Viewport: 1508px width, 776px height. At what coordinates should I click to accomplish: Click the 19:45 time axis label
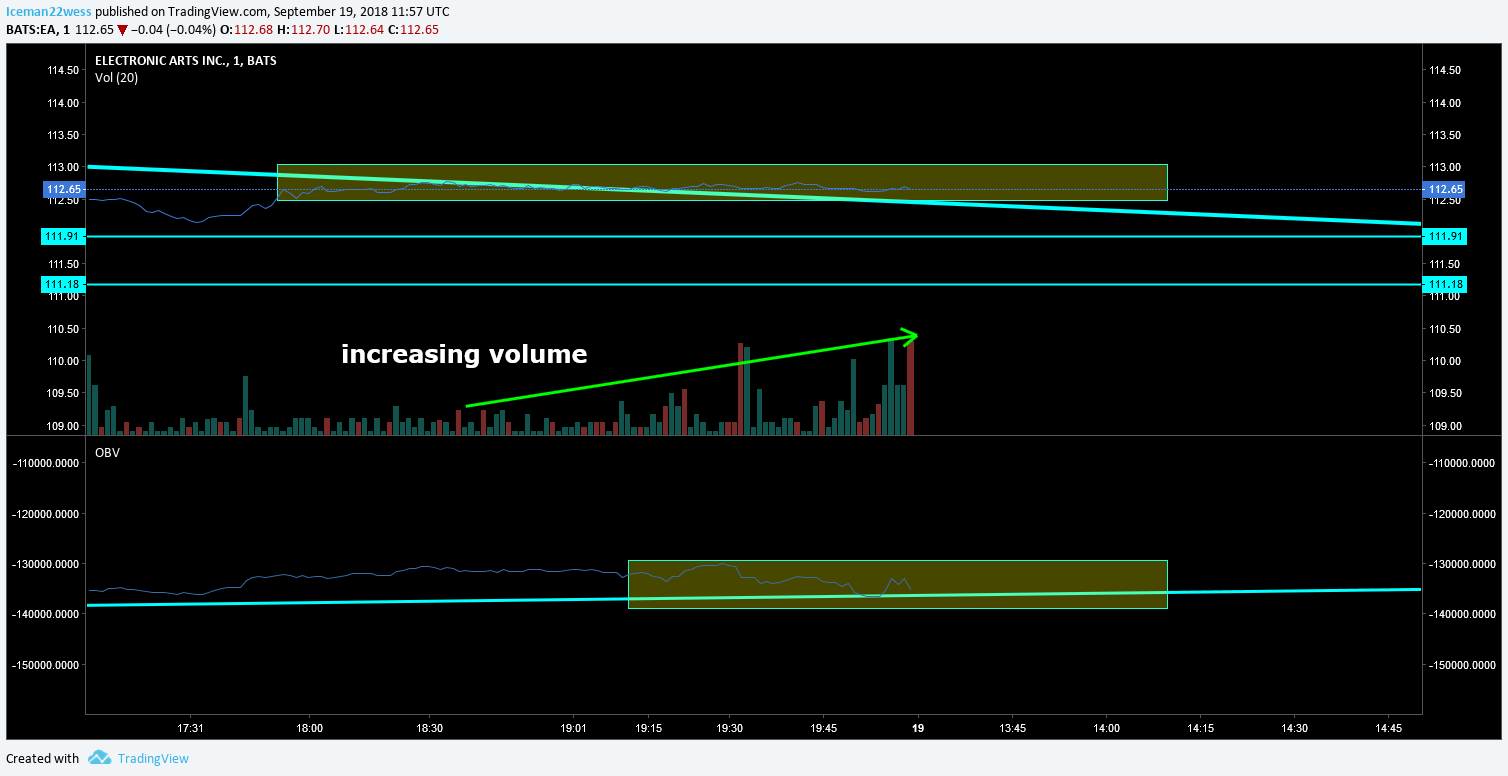pyautogui.click(x=825, y=727)
